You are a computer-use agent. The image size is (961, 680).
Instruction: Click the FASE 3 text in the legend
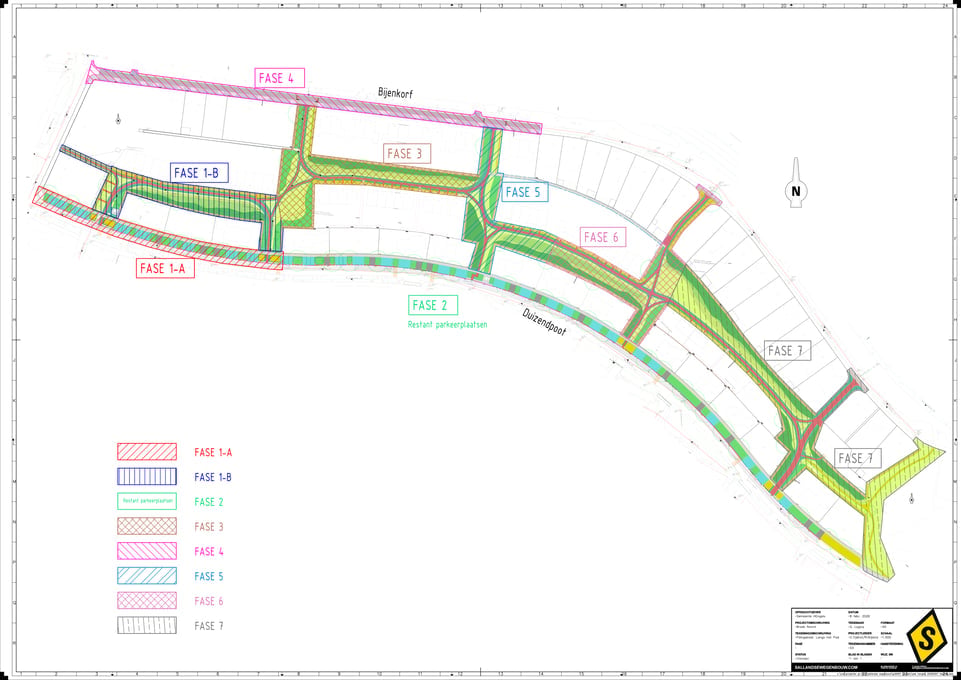click(x=209, y=527)
